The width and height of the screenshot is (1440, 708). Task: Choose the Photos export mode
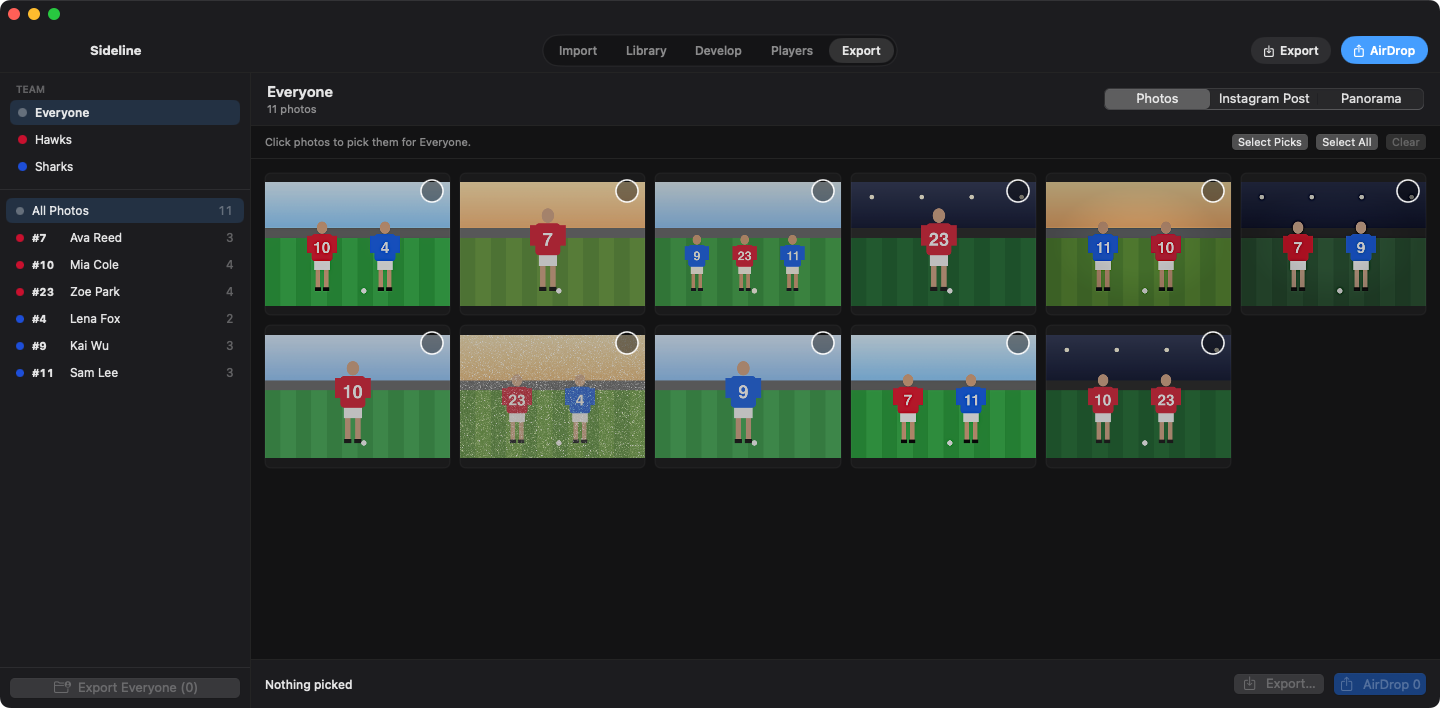coord(1157,99)
